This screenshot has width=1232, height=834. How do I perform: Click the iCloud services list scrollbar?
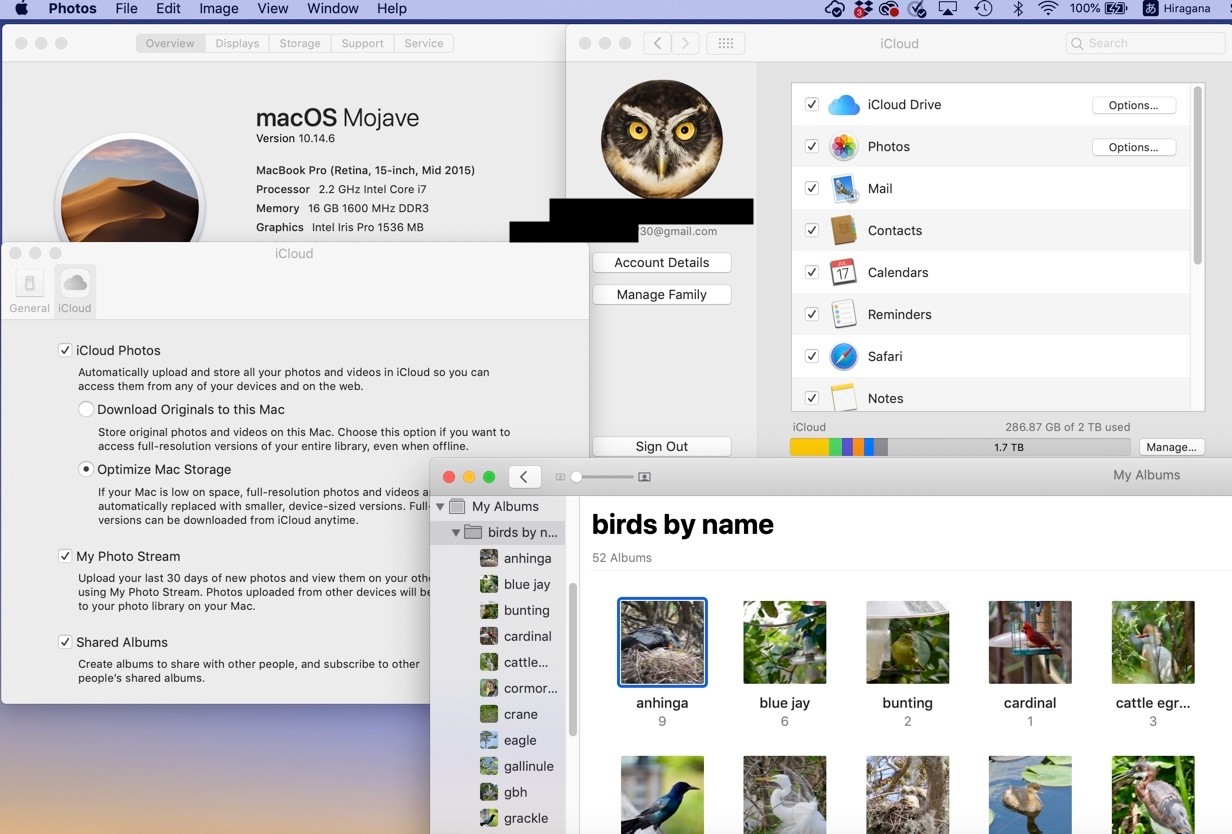click(1197, 175)
